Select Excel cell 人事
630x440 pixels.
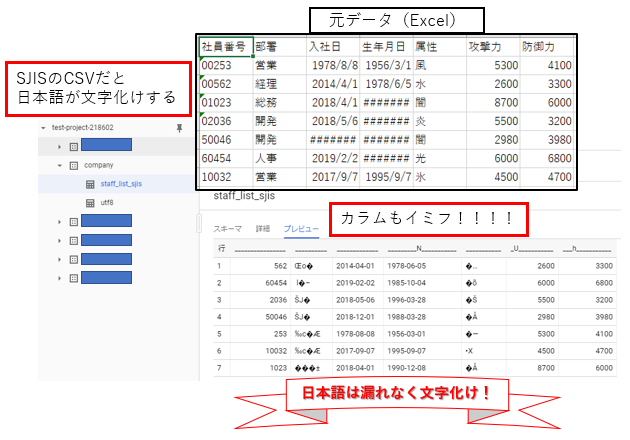pyautogui.click(x=280, y=158)
